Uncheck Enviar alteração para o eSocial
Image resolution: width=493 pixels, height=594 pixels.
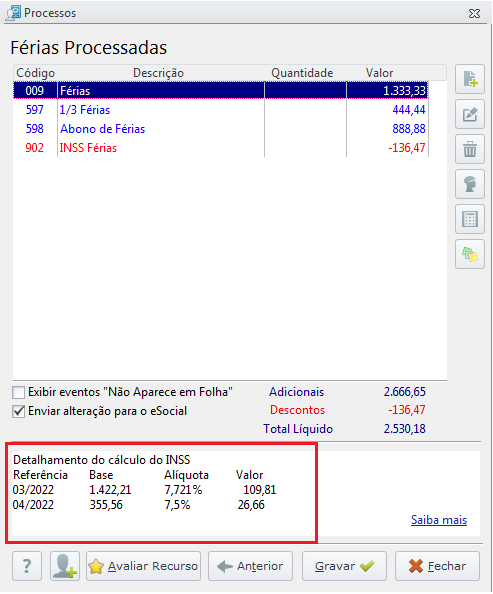click(19, 411)
